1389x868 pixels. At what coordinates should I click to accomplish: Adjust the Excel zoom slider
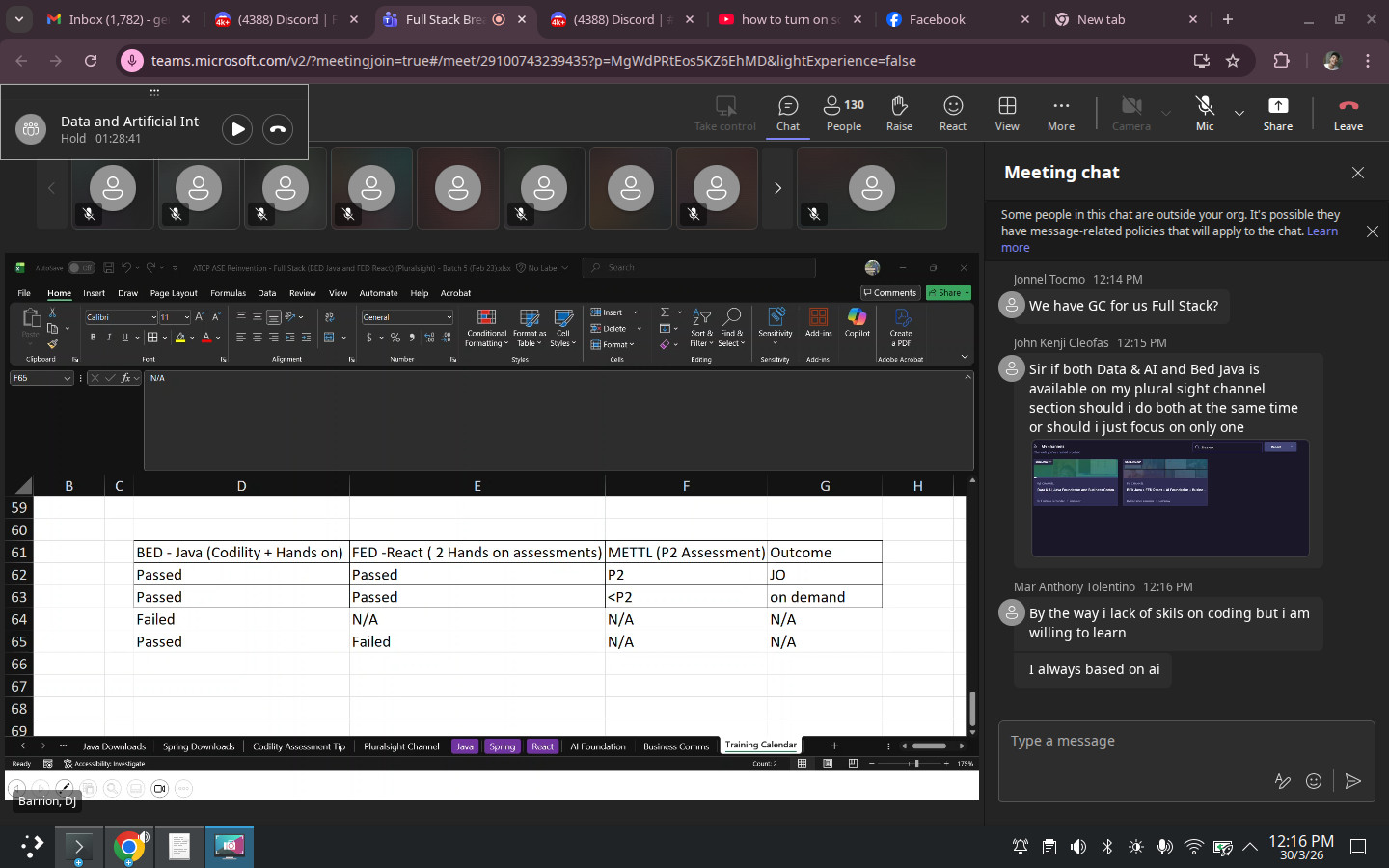click(x=916, y=764)
